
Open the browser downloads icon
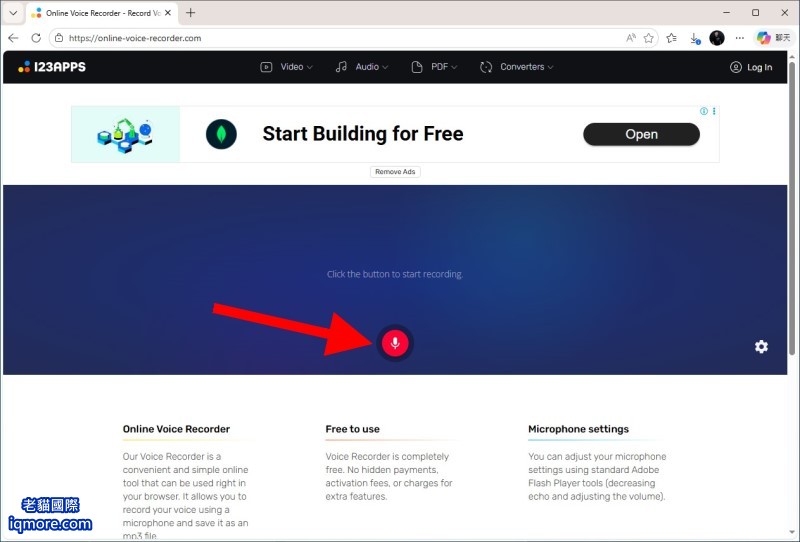pos(694,38)
